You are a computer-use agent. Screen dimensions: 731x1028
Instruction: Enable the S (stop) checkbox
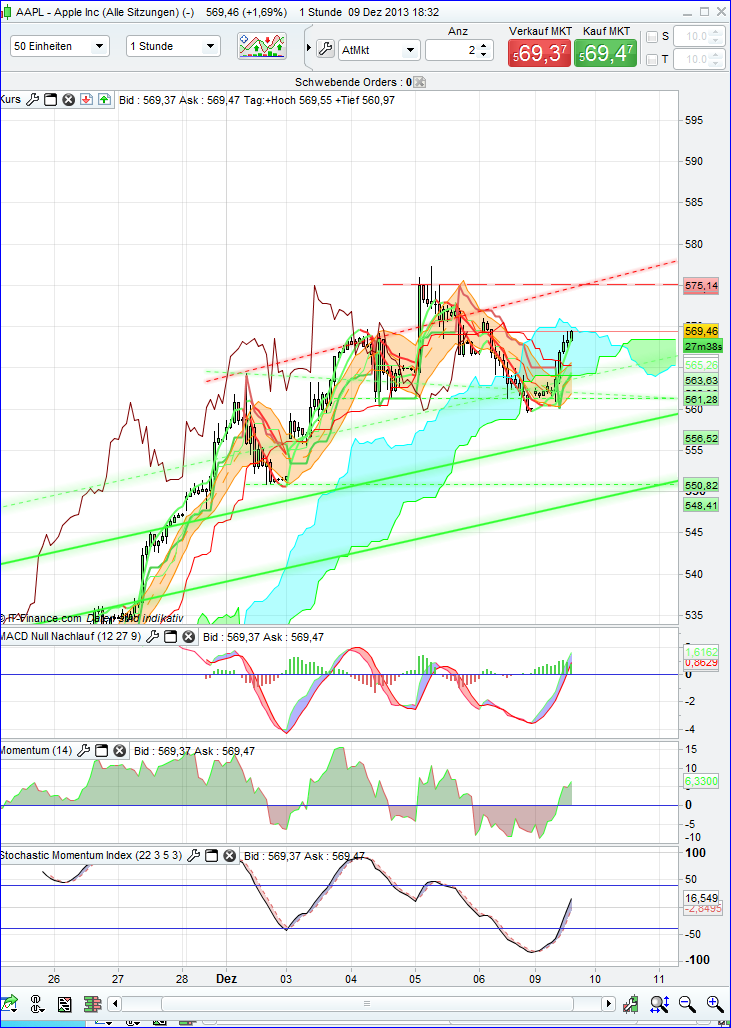click(x=652, y=37)
